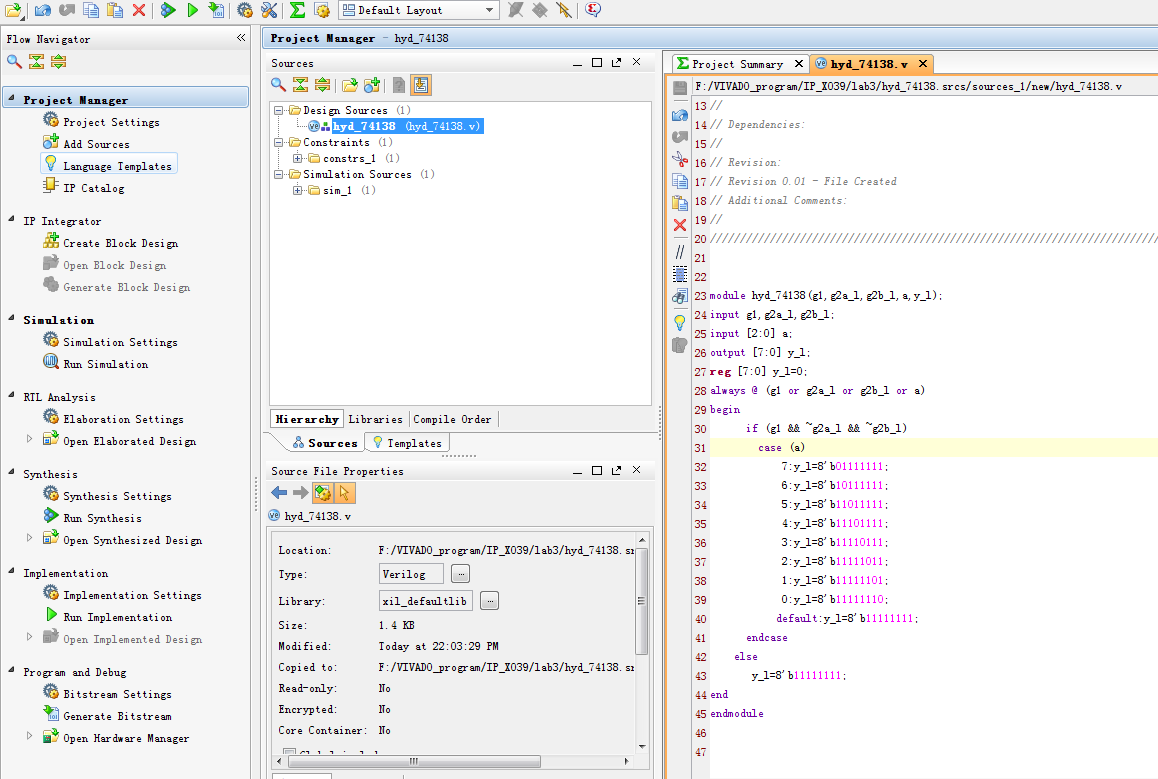Toggle the highlighted Sources toolbar button
This screenshot has width=1158, height=779.
(421, 85)
